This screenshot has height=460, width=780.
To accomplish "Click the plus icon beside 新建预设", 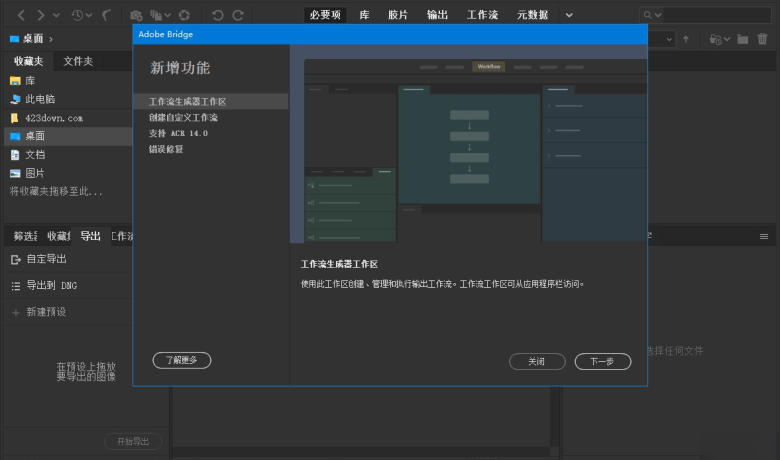I will coord(16,312).
